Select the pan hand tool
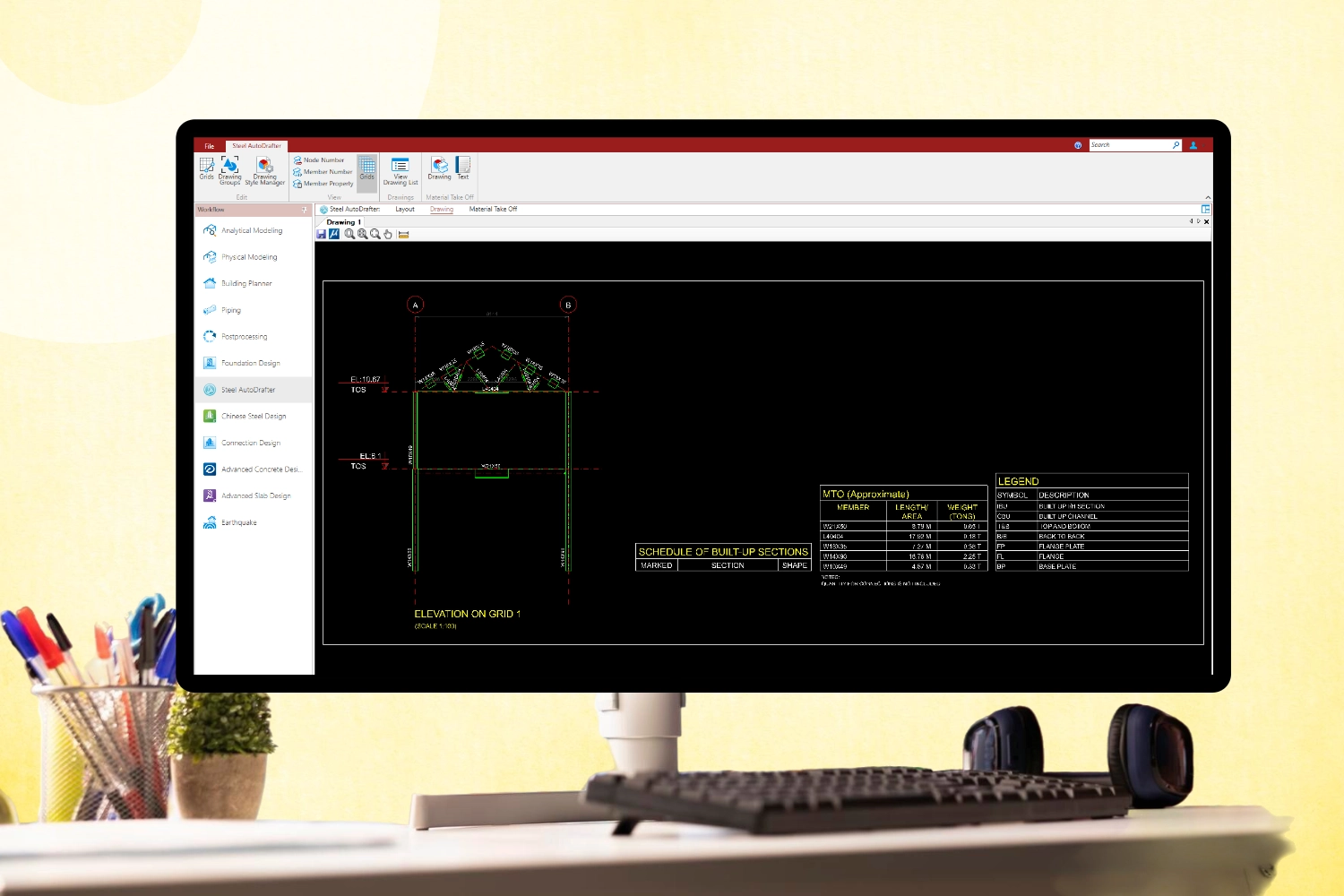 (x=388, y=234)
